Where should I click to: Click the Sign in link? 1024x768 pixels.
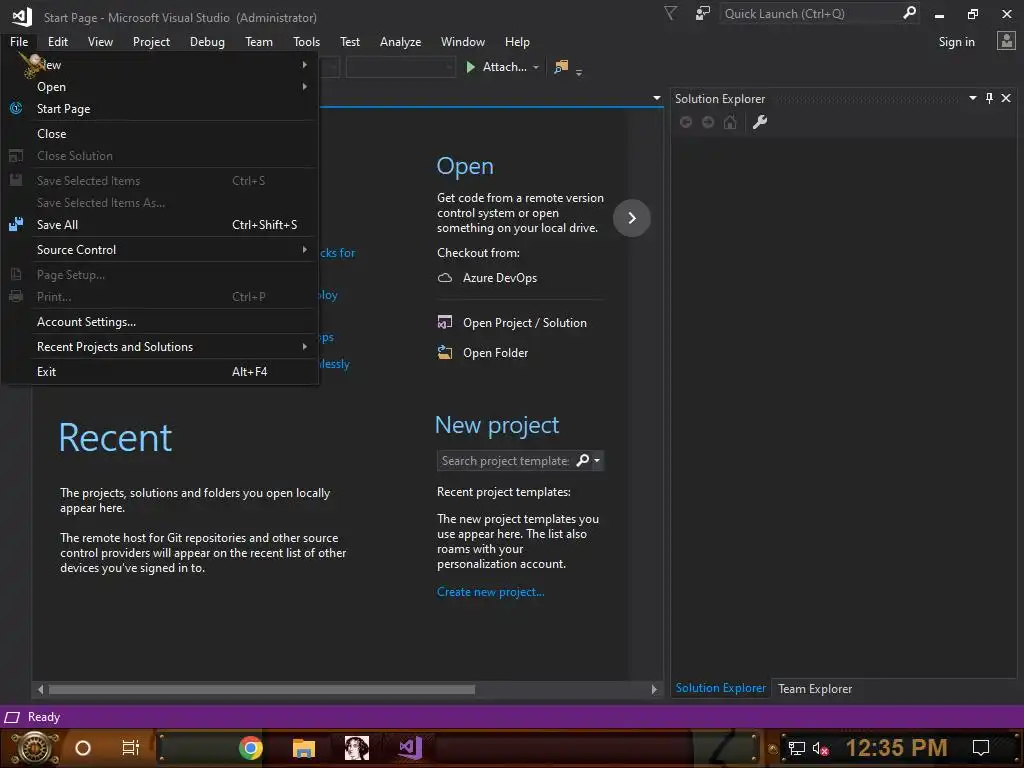956,42
